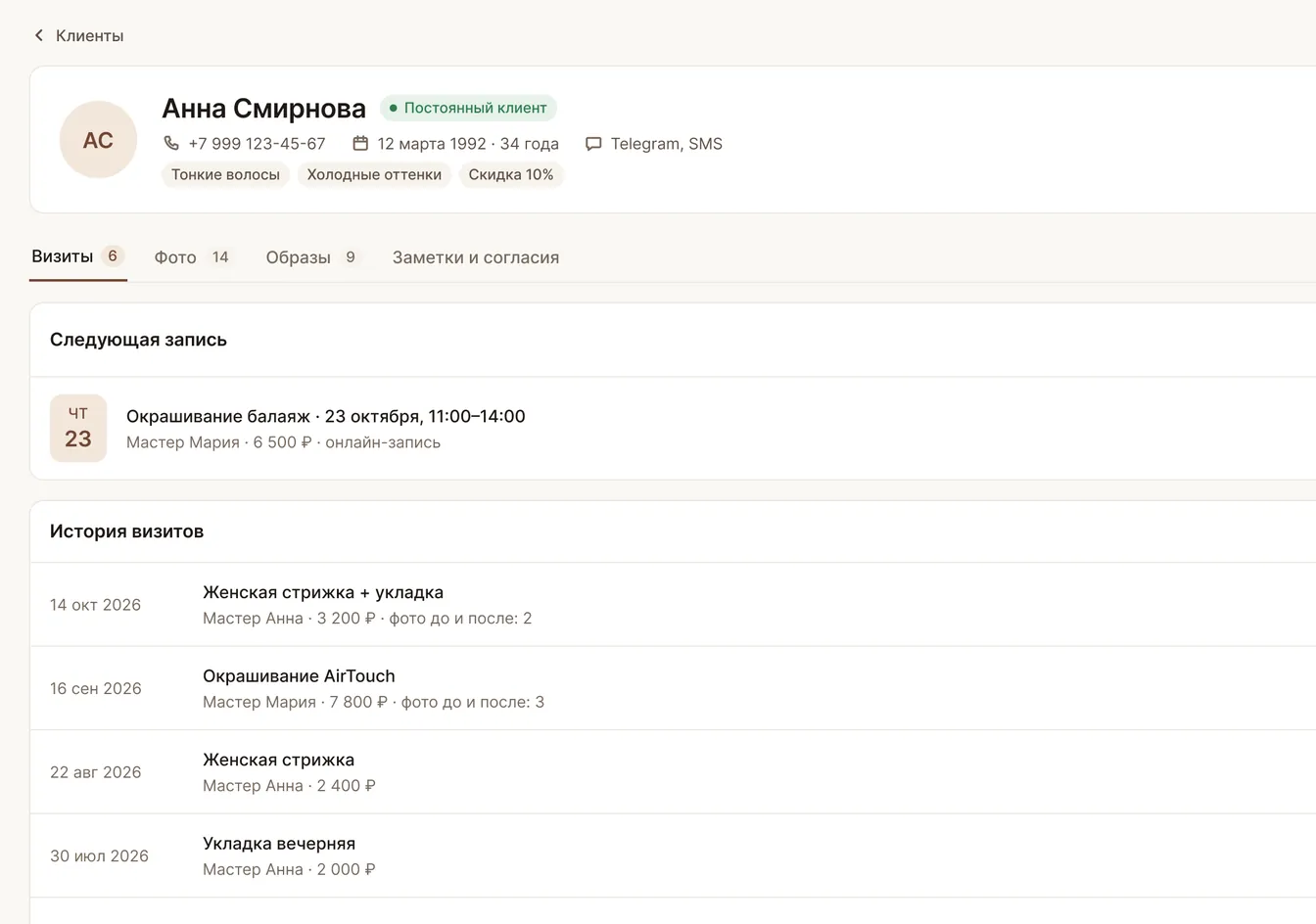
Task: Switch to Заметки и согласия tab
Action: 476,257
